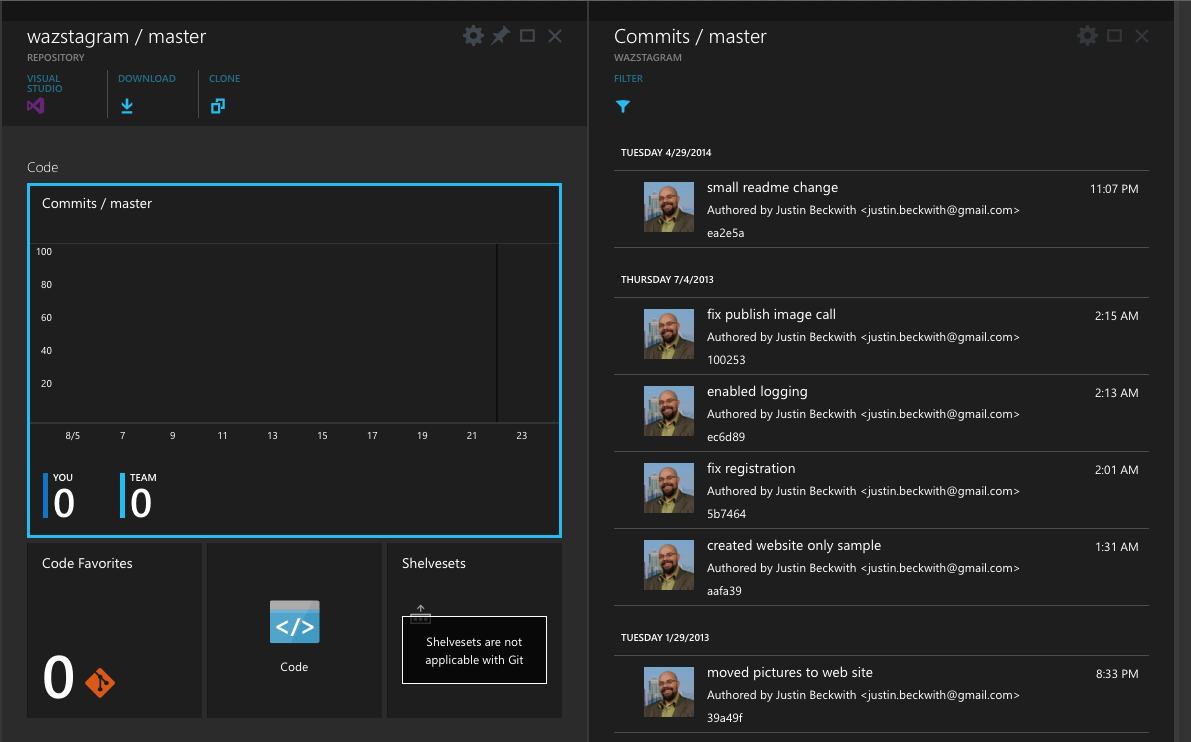The height and width of the screenshot is (742, 1191).
Task: Open the Commits / master chart tile
Action: (x=295, y=360)
